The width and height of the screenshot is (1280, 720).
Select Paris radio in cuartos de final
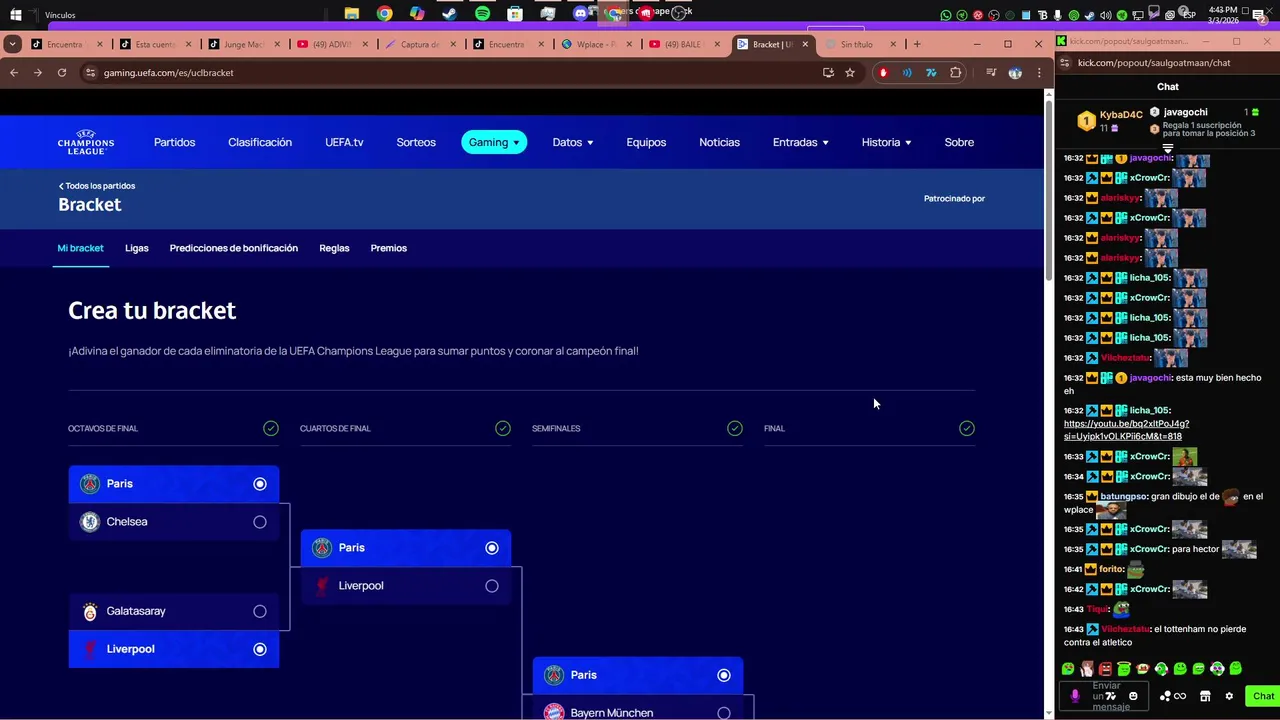click(x=492, y=548)
